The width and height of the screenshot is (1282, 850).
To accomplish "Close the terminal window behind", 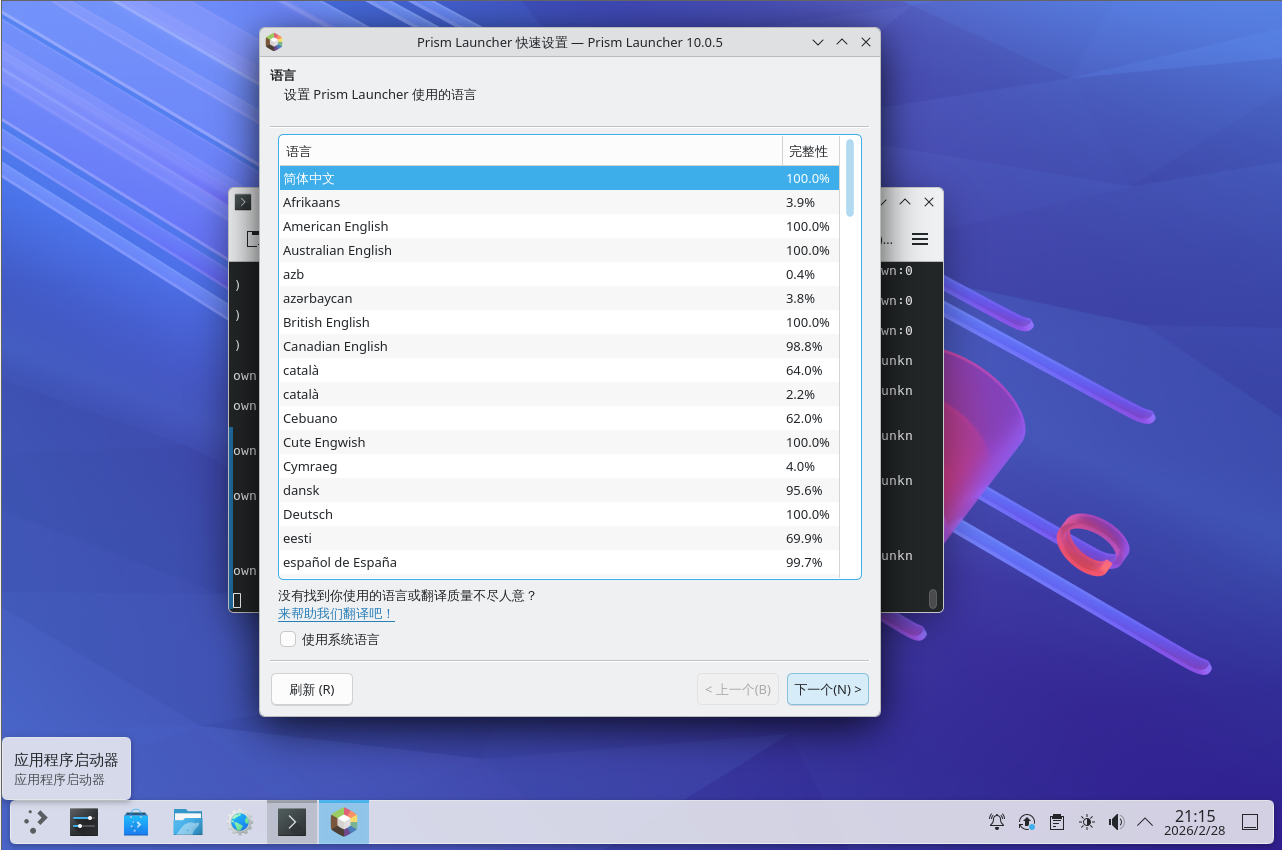I will (x=929, y=202).
